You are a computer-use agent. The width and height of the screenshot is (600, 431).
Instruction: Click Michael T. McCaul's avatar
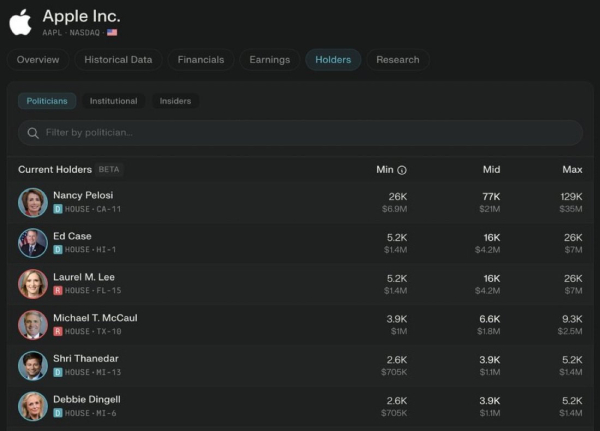pos(33,325)
